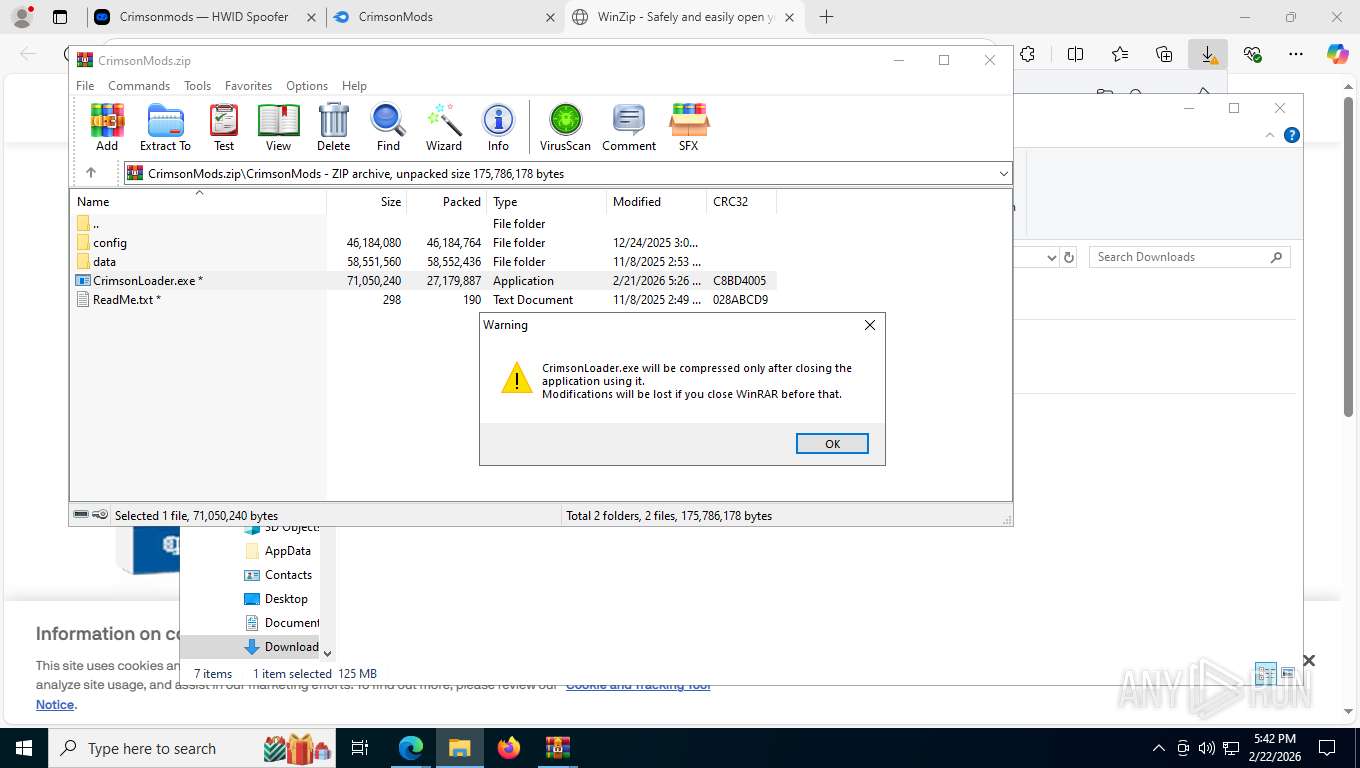Run the Test archive tool
Viewport: 1360px width, 768px height.
click(x=224, y=127)
